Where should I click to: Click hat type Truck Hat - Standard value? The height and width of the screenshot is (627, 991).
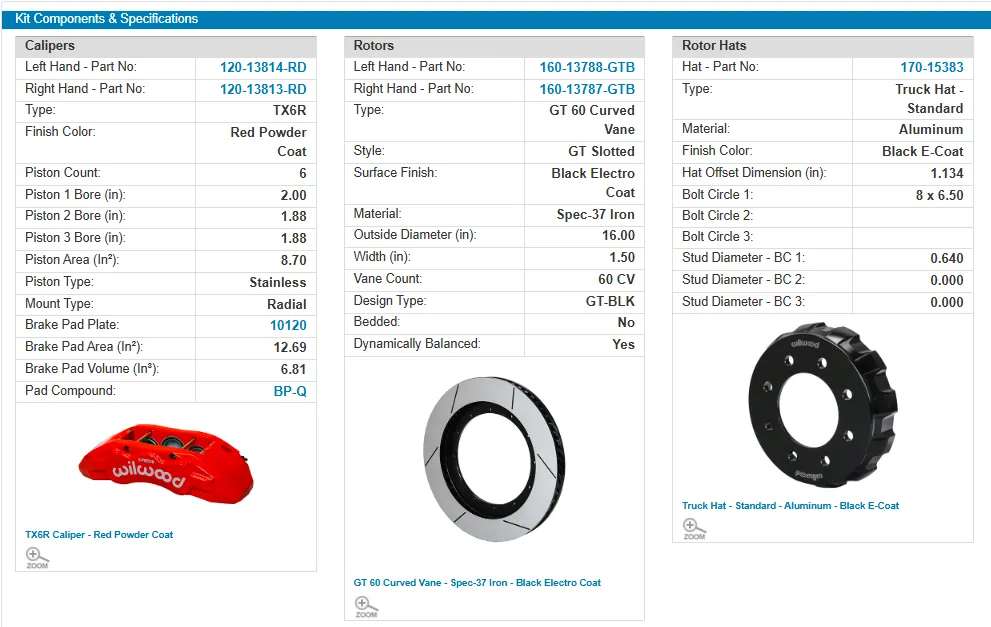[930, 99]
